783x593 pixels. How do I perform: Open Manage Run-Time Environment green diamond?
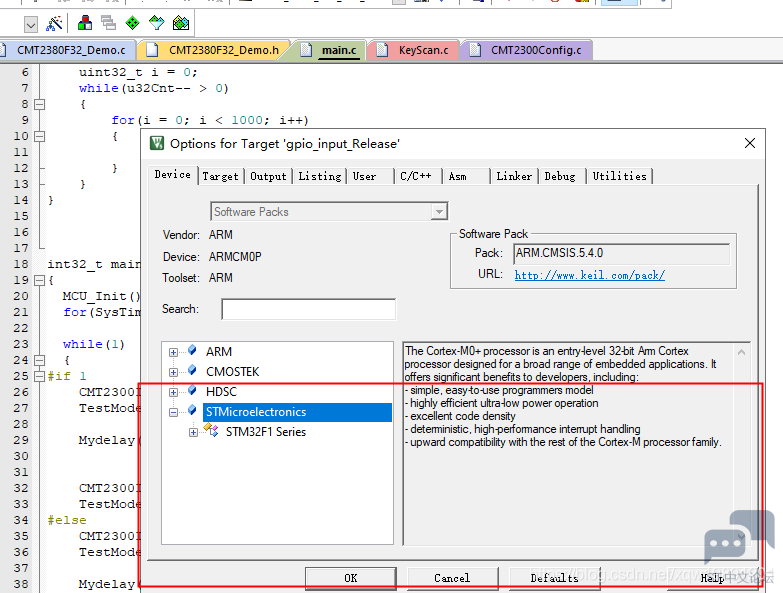132,23
